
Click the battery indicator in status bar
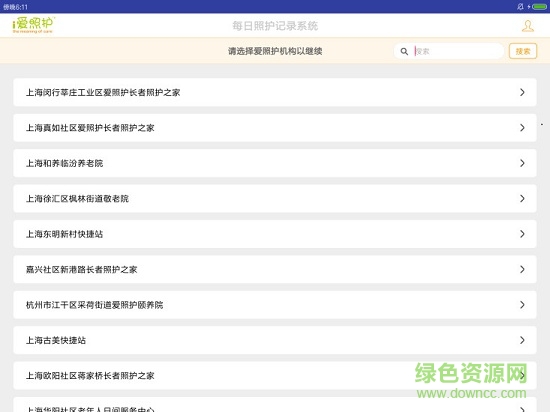[539, 7]
